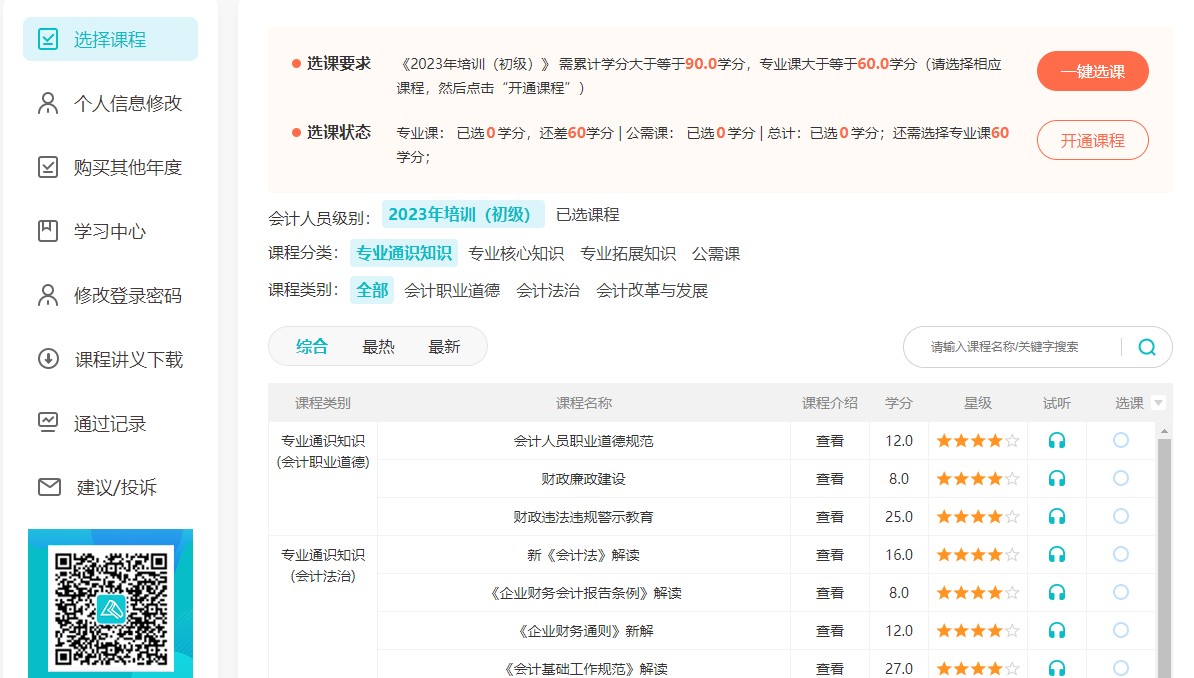Select the radio button for 财政违法违规警示教育
1194x678 pixels.
(x=1119, y=516)
